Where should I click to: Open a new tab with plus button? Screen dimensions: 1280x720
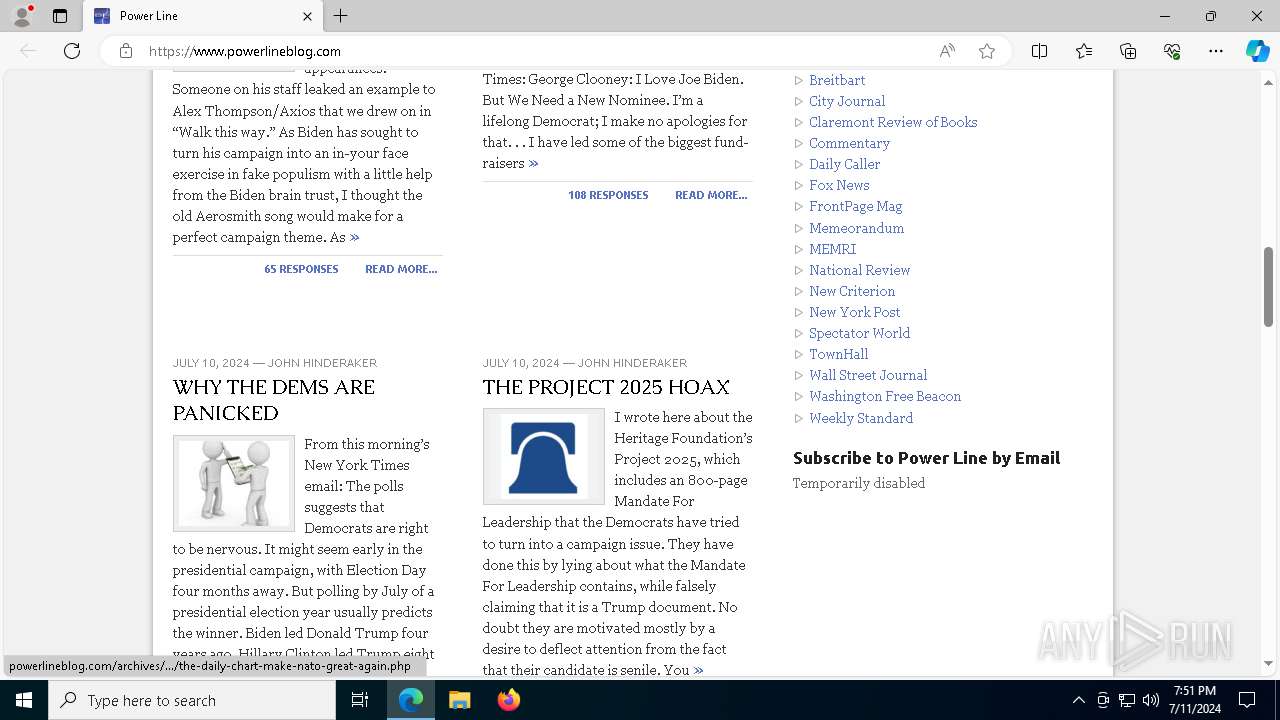click(341, 16)
